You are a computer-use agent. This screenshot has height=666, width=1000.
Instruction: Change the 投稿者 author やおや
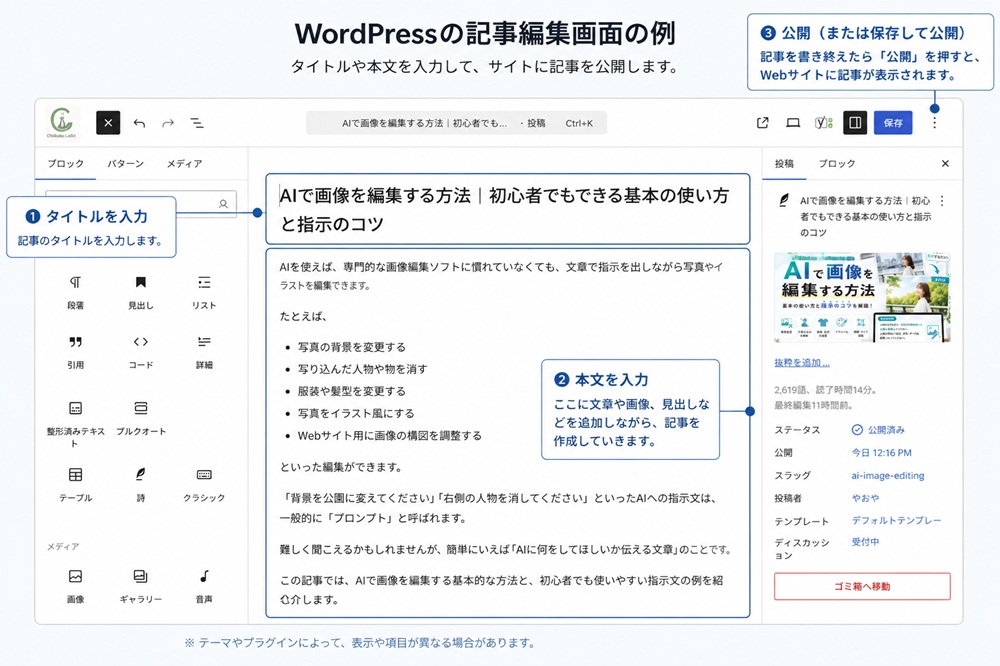tap(865, 498)
